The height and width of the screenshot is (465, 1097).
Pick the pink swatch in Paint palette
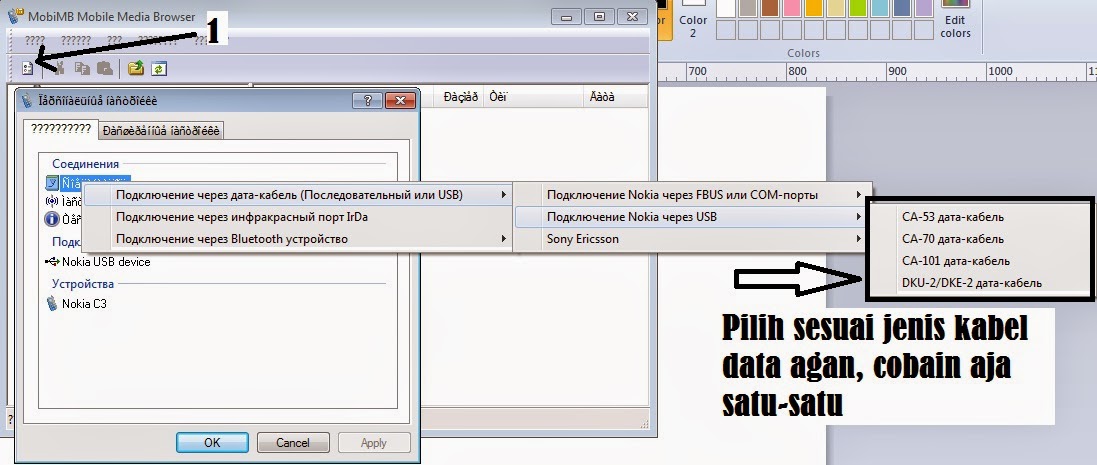click(x=792, y=7)
